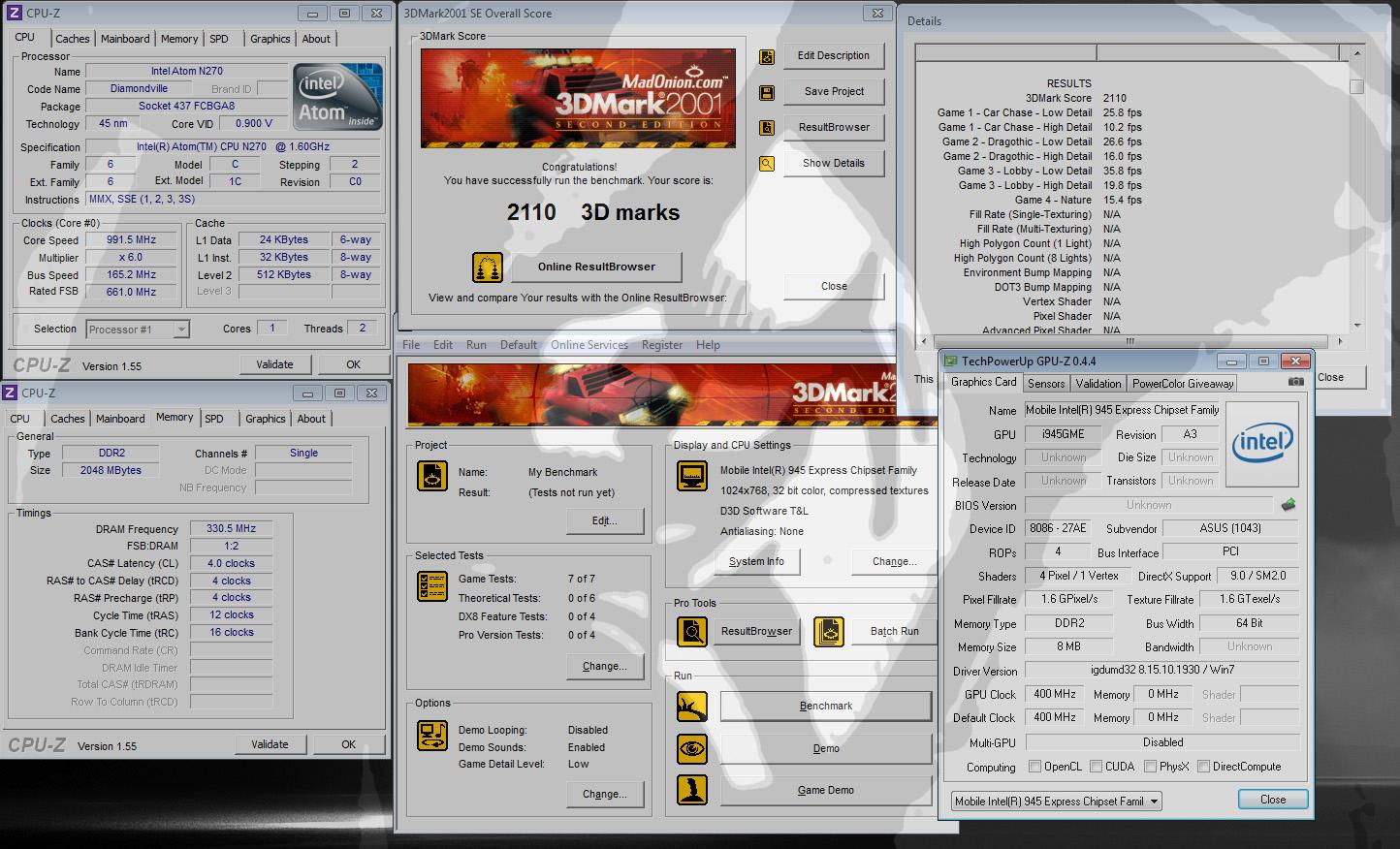Click the System Info button
This screenshot has width=1400, height=849.
(756, 562)
